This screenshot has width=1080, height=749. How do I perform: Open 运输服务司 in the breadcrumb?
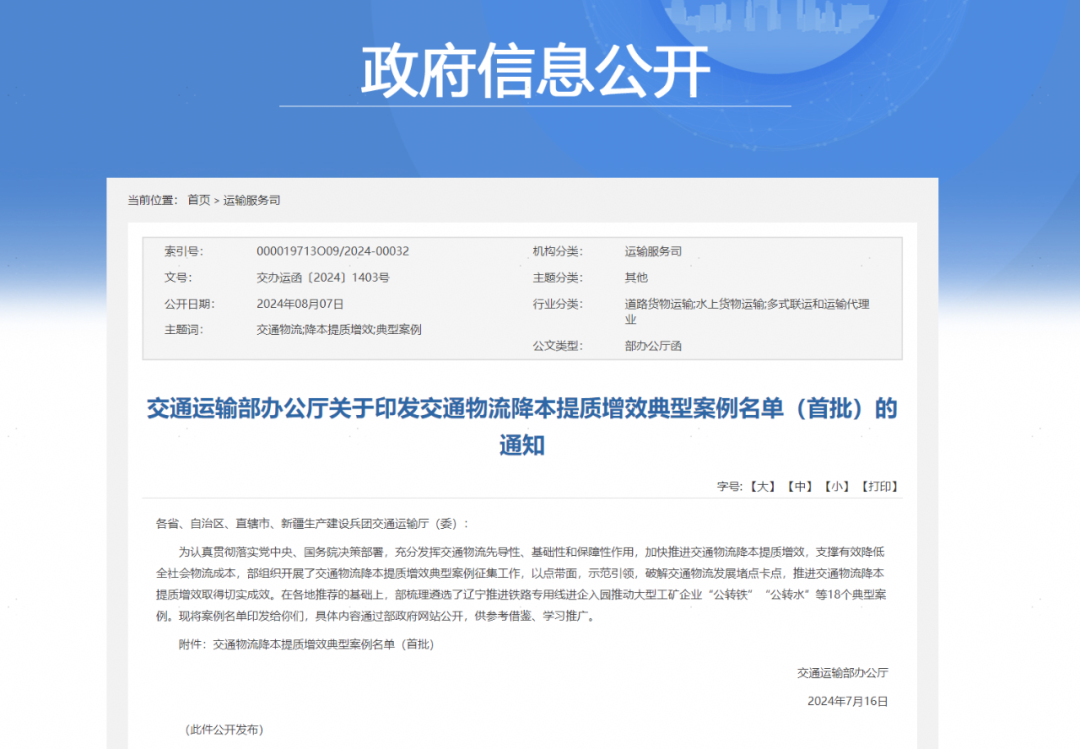coord(251,200)
